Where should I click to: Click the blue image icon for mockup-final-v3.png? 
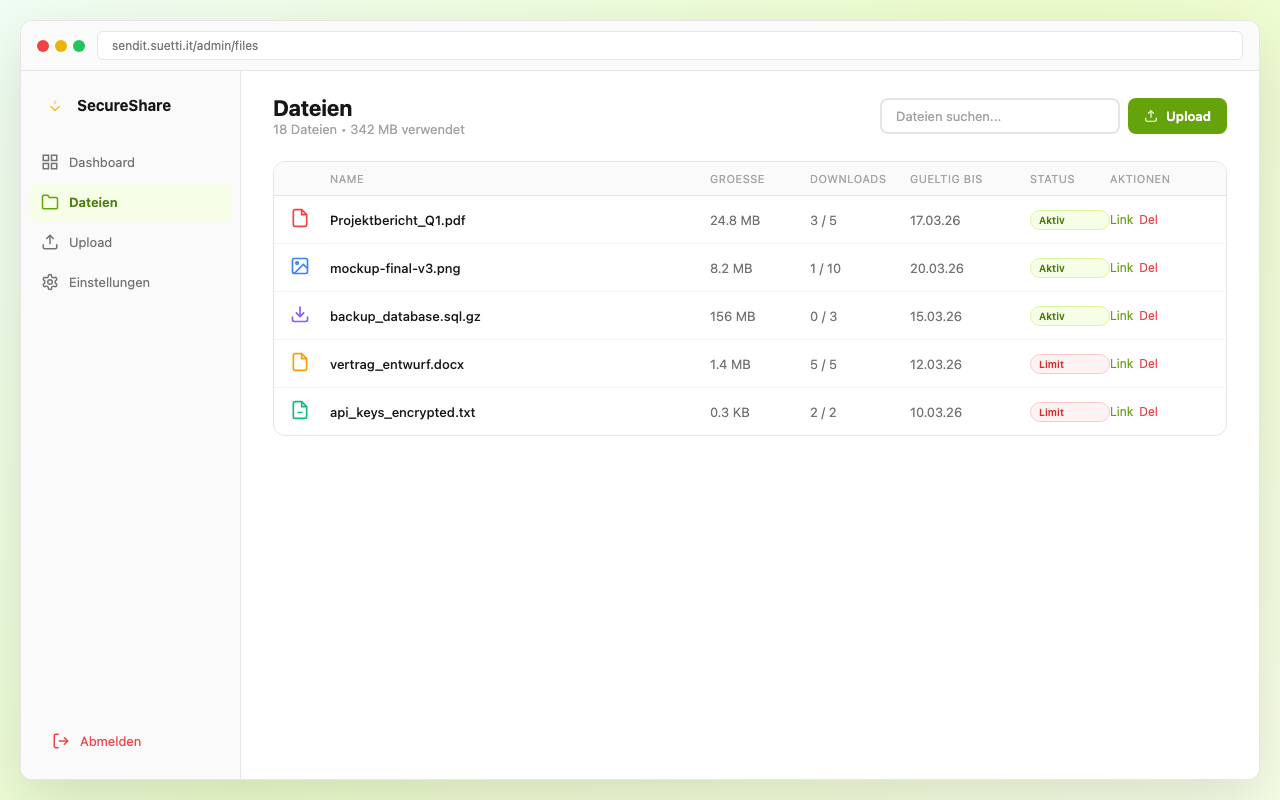coord(300,267)
